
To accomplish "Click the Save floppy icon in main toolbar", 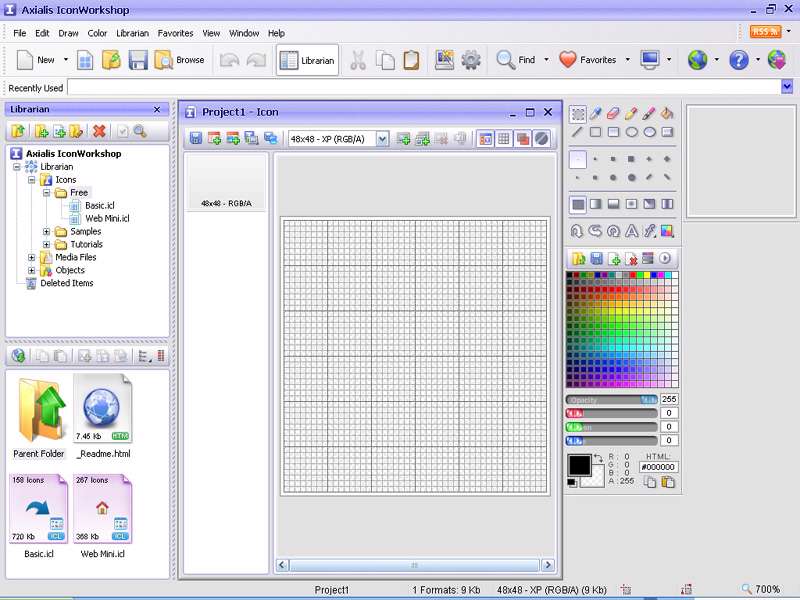I will [138, 60].
